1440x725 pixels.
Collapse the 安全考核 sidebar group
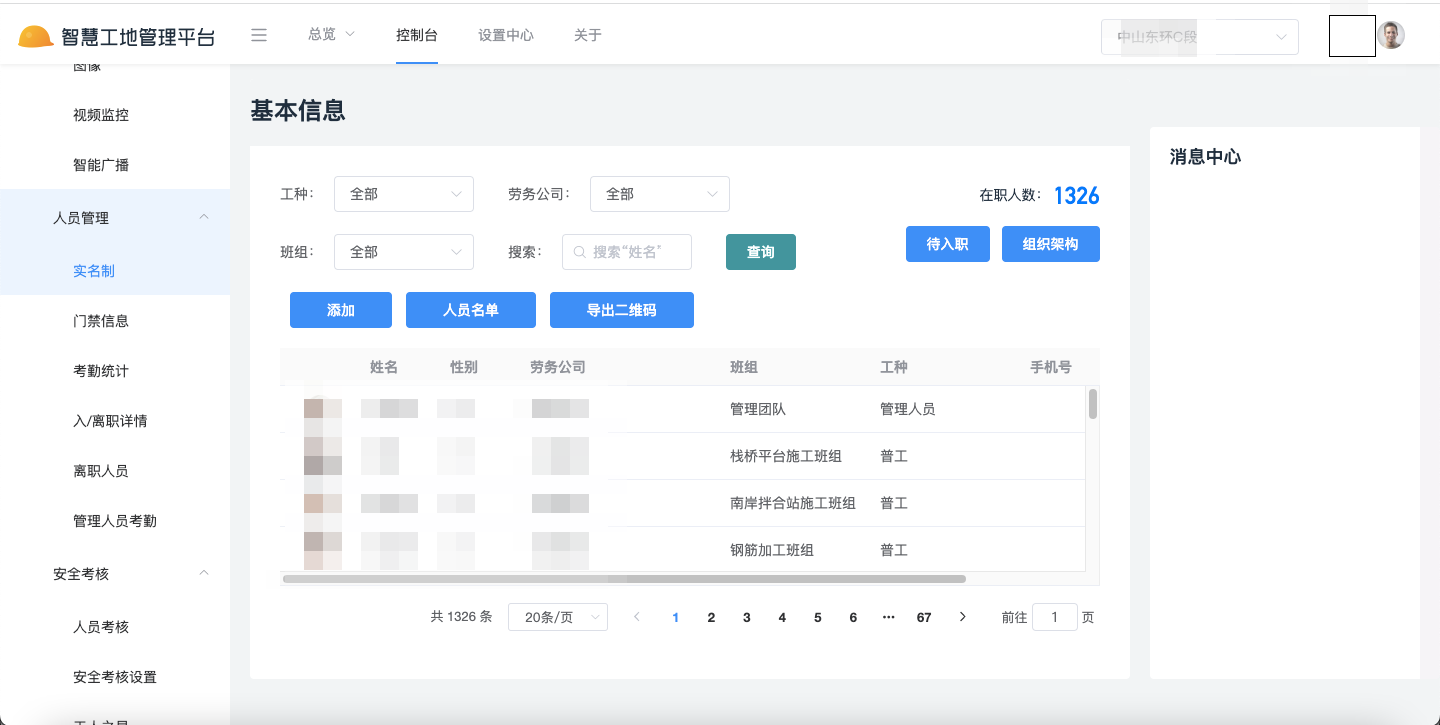[115, 574]
